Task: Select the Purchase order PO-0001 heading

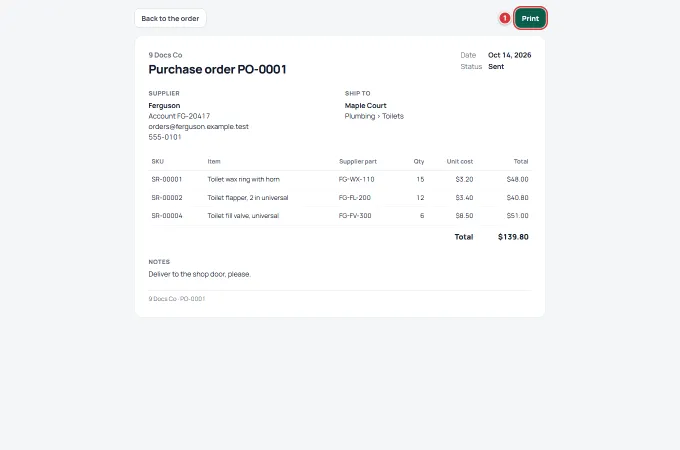Action: tap(217, 69)
